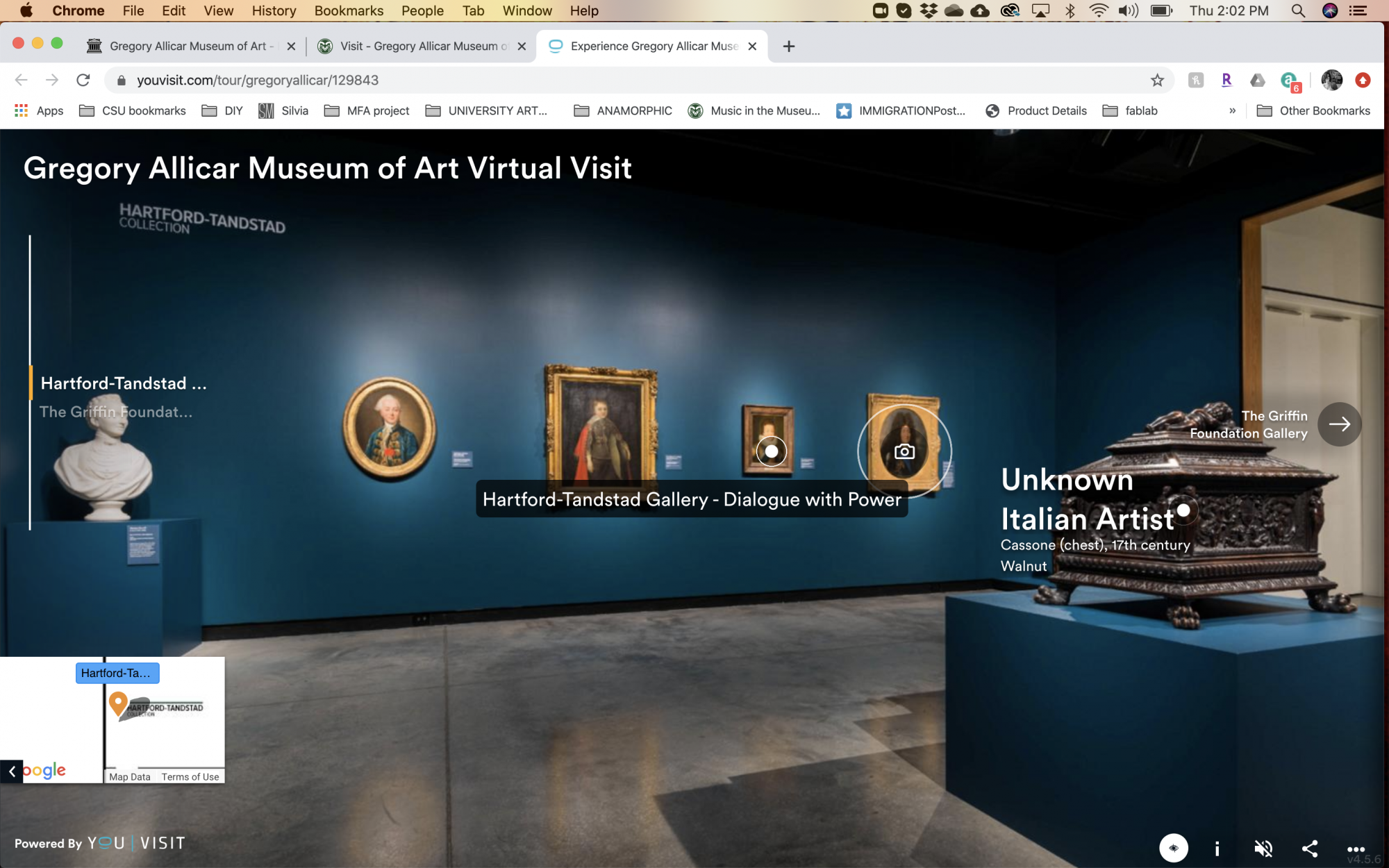The height and width of the screenshot is (868, 1389).
Task: Open Bluetooth status in menu bar
Action: tap(1070, 10)
